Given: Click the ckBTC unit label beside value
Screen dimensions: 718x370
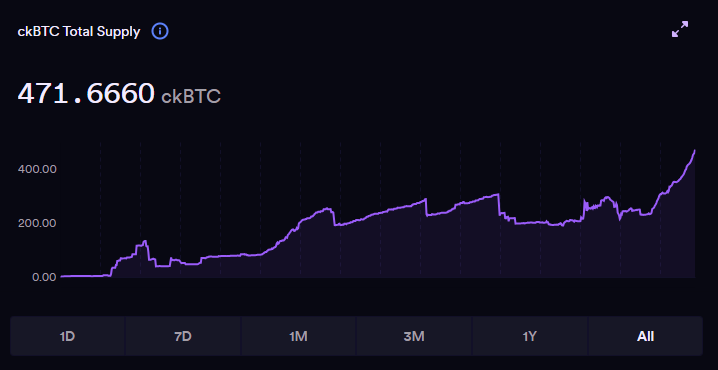Looking at the screenshot, I should click(x=191, y=97).
